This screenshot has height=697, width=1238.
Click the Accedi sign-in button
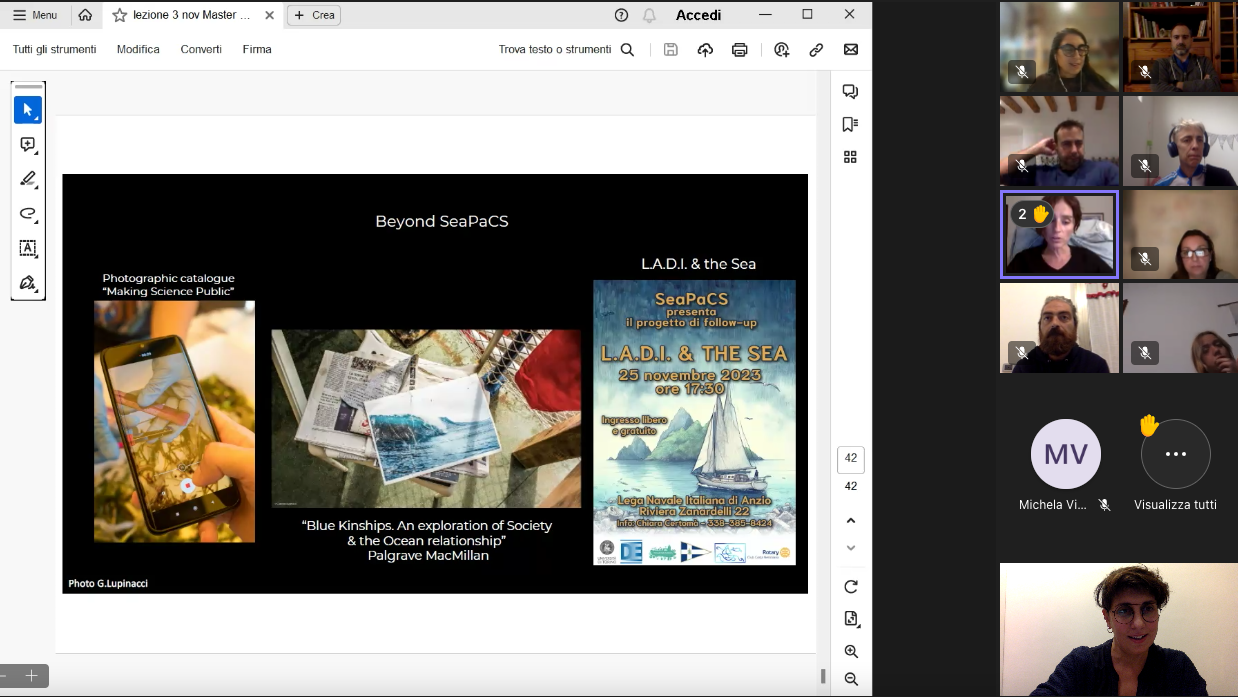(x=698, y=15)
